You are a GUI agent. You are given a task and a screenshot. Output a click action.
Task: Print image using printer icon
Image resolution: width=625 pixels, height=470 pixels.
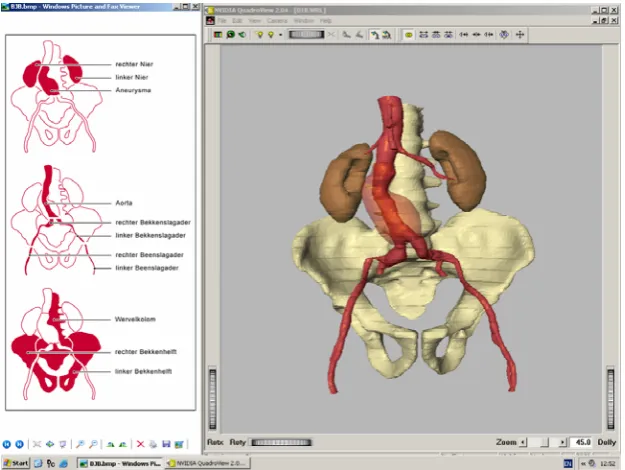[153, 444]
